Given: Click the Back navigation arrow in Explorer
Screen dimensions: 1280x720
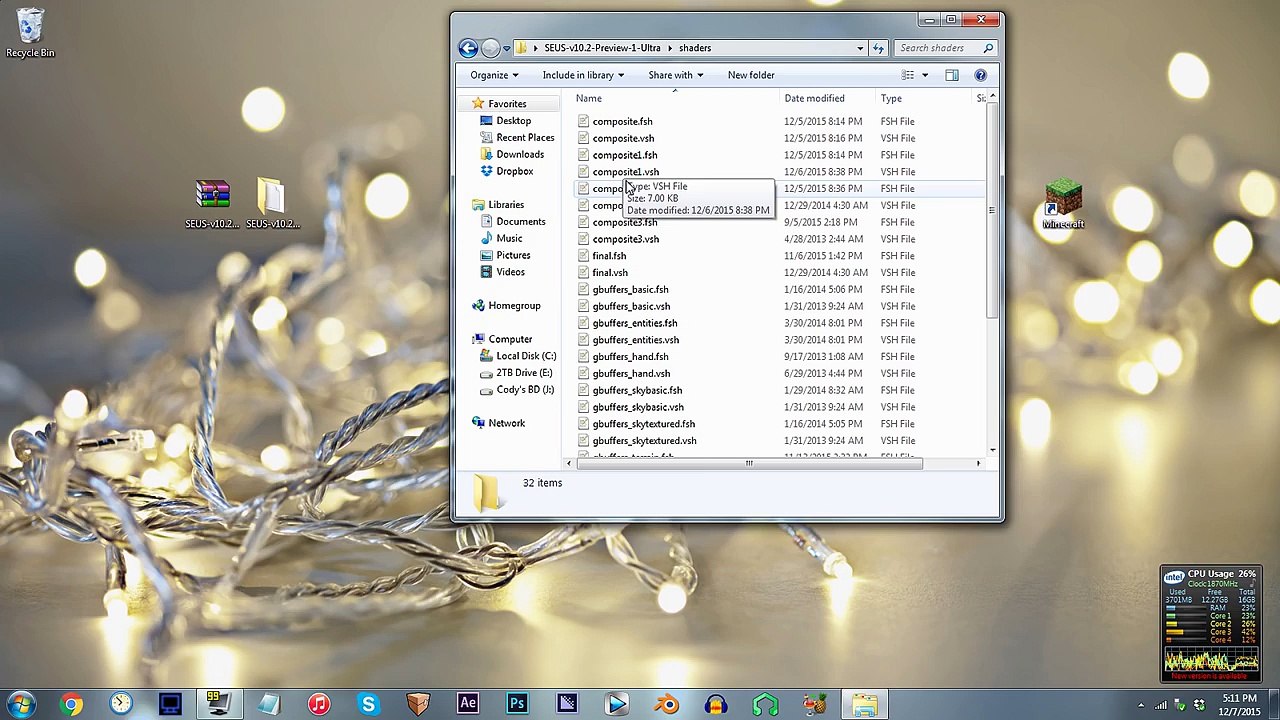Looking at the screenshot, I should pos(468,48).
